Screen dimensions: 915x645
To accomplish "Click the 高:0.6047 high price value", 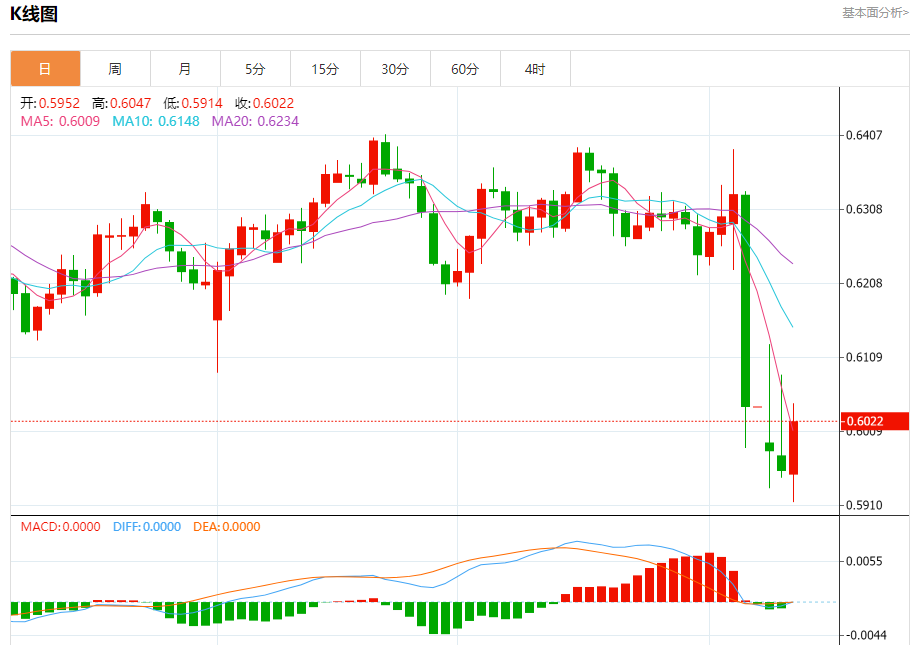I will click(x=121, y=103).
